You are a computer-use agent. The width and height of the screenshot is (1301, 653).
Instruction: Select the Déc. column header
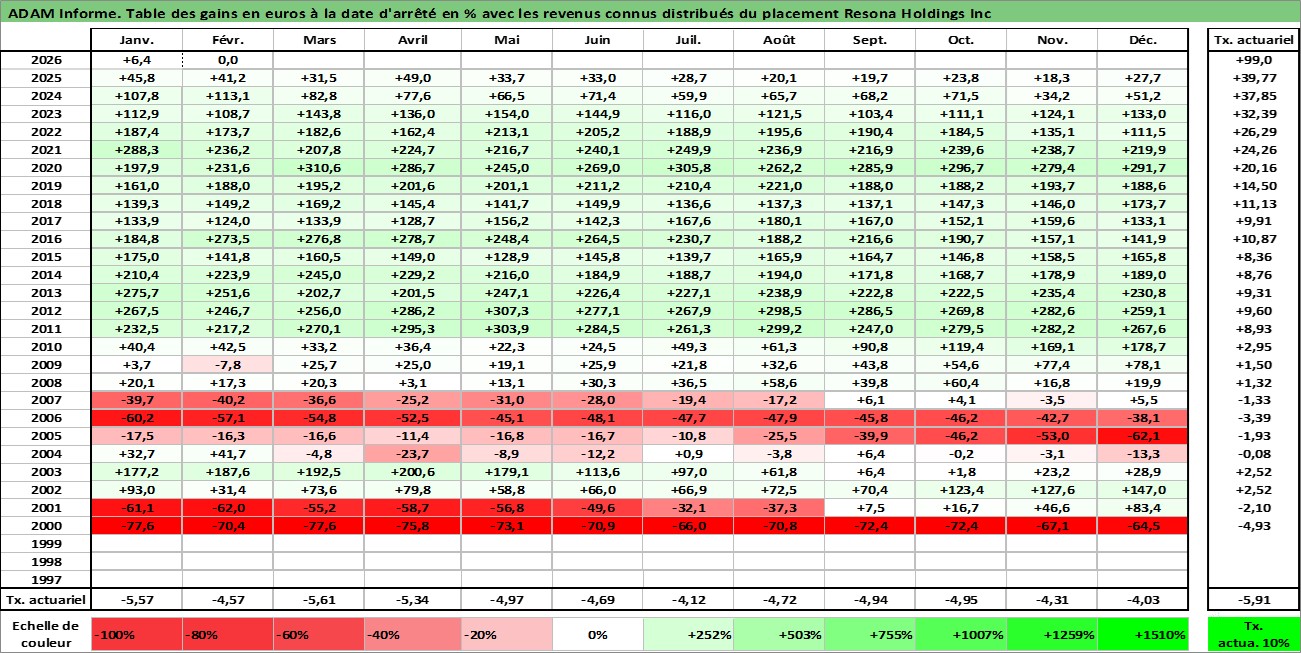[x=1142, y=40]
